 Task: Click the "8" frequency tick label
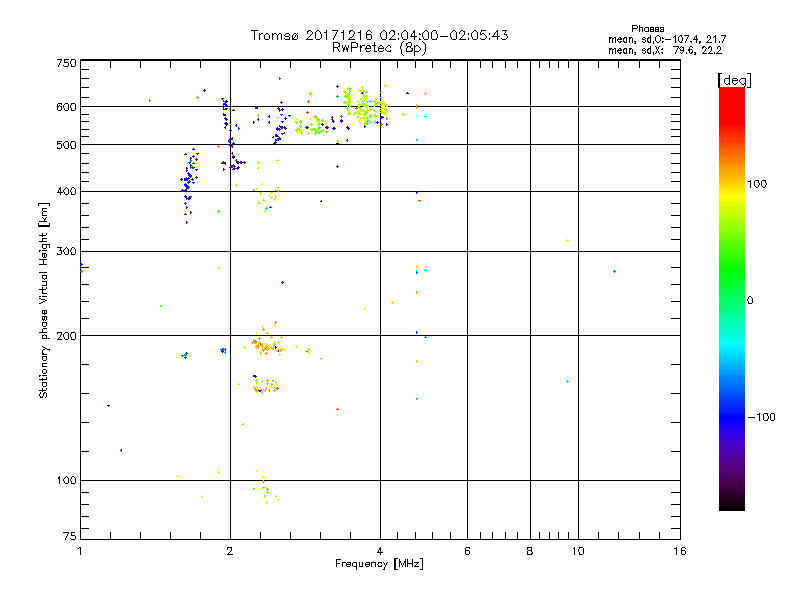pos(530,551)
